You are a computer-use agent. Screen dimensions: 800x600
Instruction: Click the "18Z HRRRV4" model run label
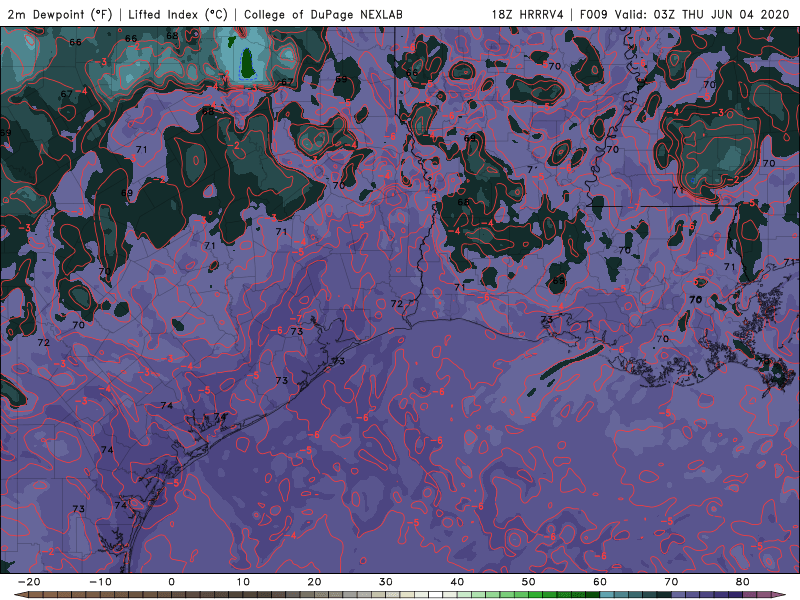coord(528,14)
